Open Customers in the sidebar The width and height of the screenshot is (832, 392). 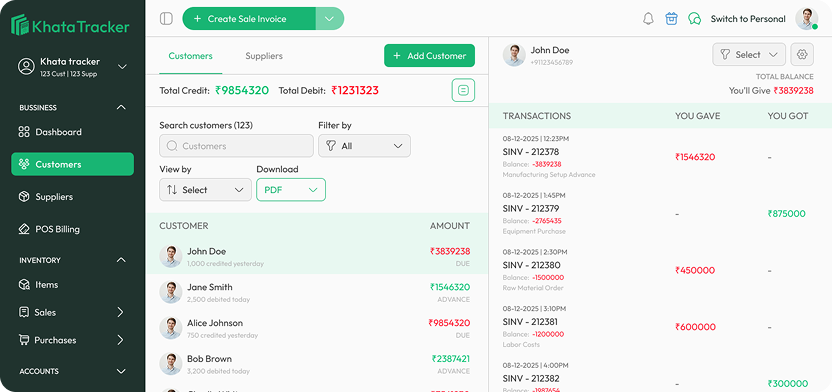[73, 164]
